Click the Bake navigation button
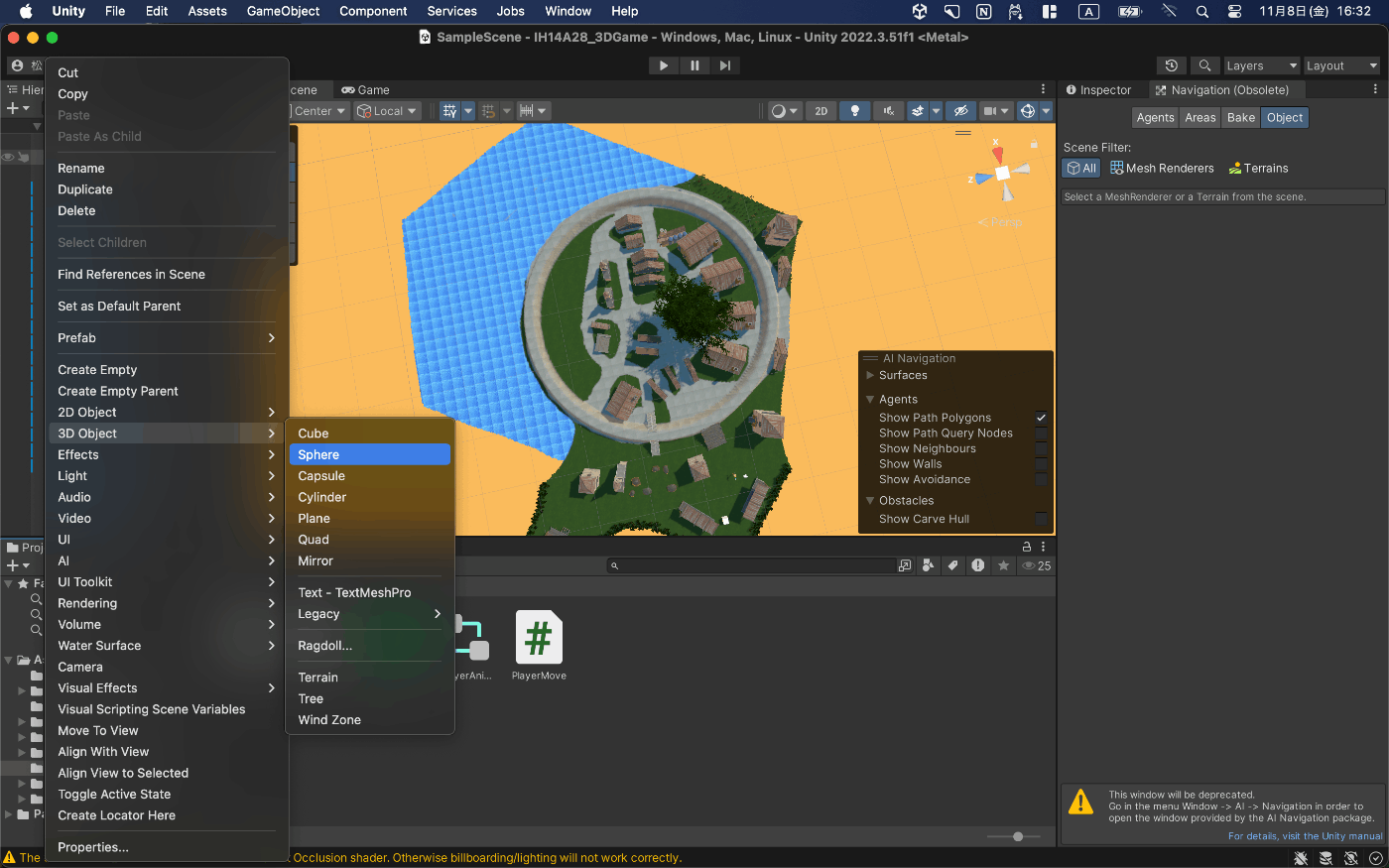Screen dimensions: 1389x868 (1240, 118)
